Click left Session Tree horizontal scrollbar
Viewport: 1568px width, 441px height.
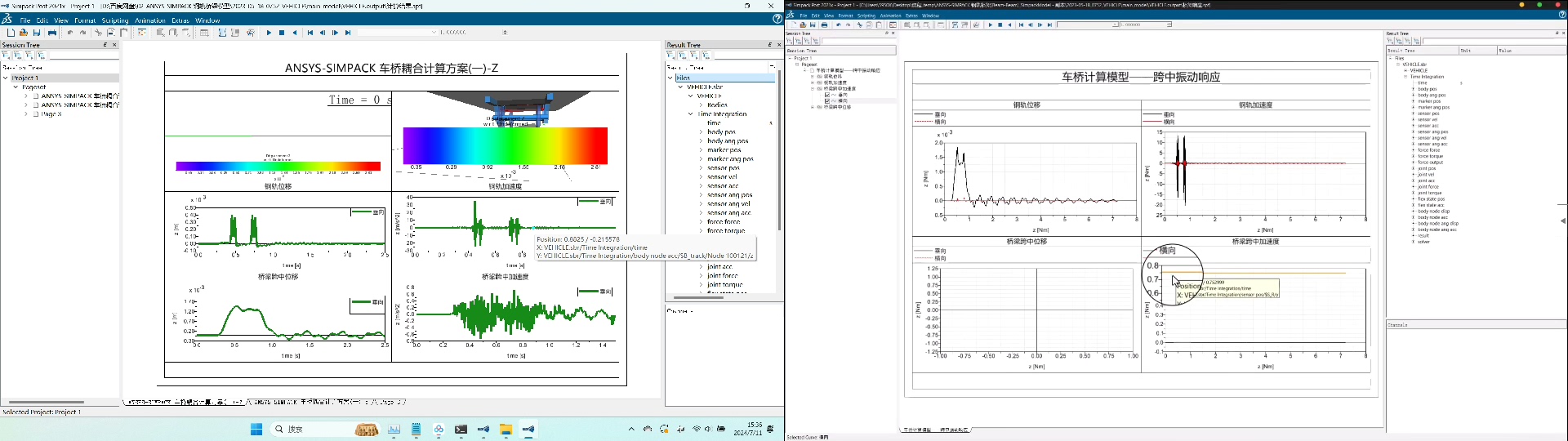point(47,402)
